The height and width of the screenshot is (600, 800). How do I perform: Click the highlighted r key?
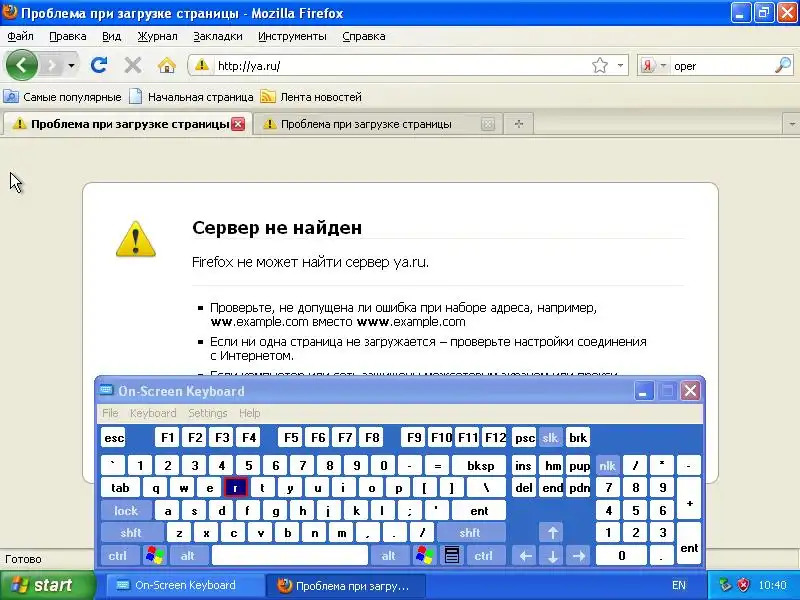[235, 488]
